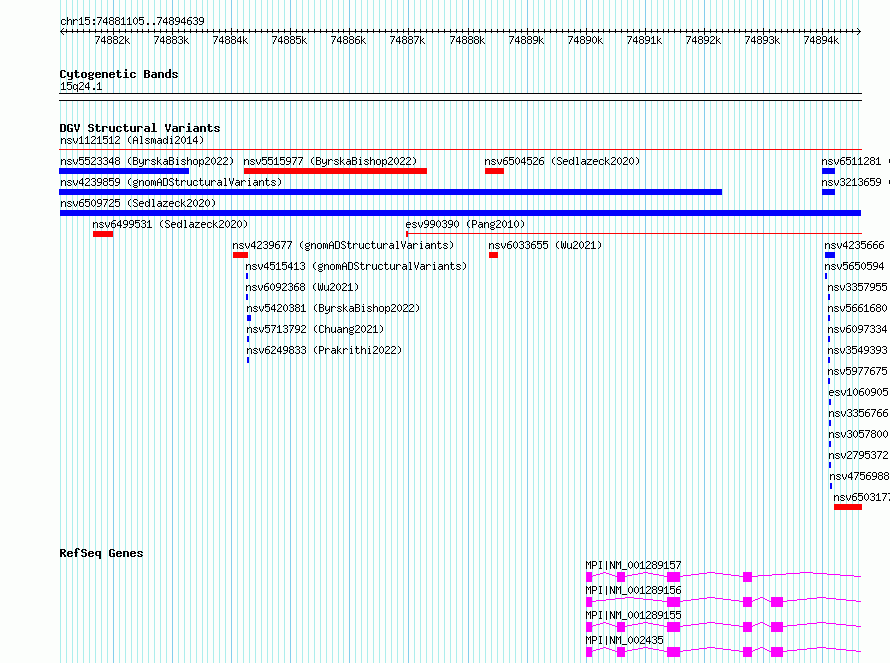Click the 74893k ruler position

(762, 40)
